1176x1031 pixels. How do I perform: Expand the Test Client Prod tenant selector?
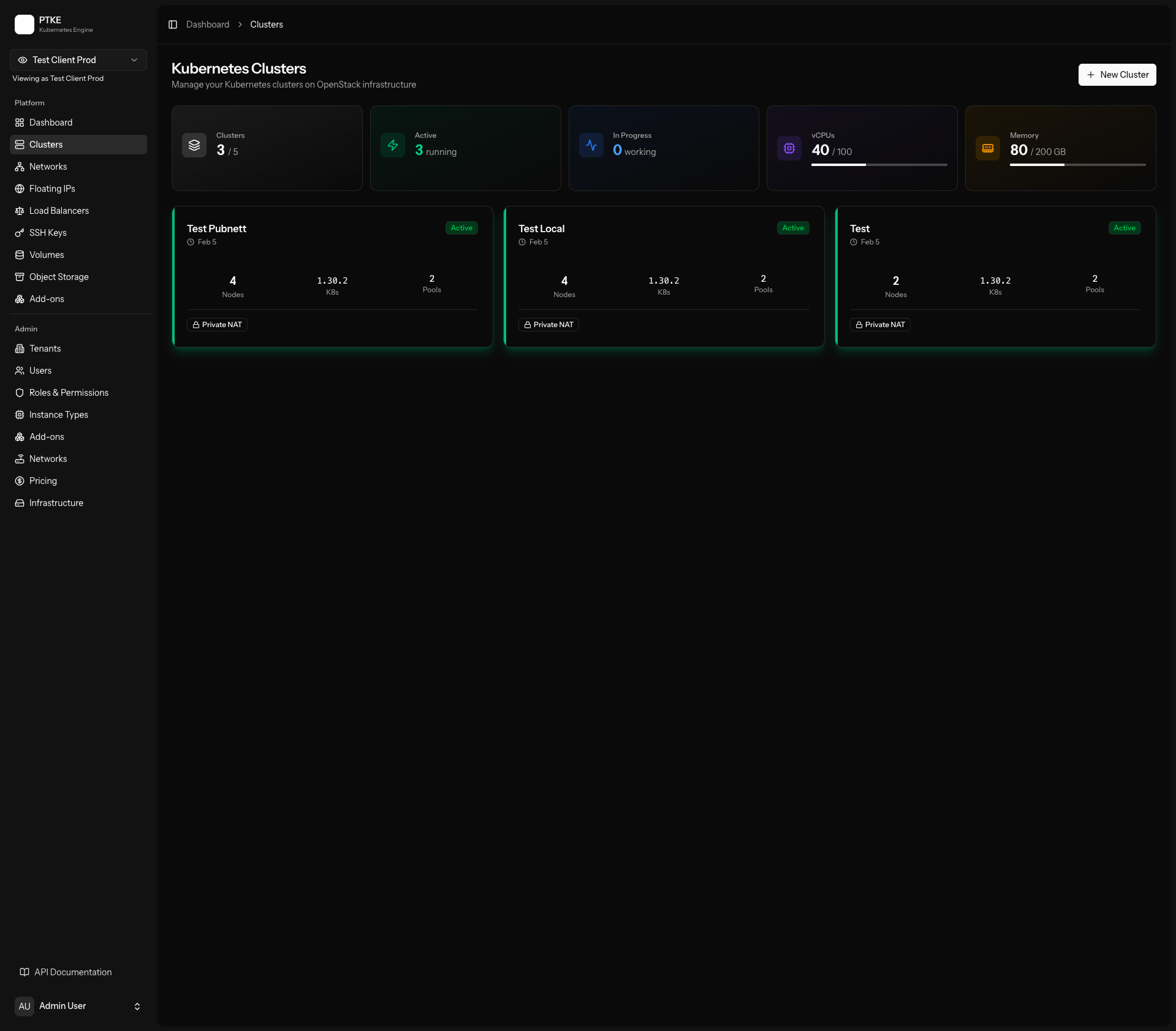78,59
